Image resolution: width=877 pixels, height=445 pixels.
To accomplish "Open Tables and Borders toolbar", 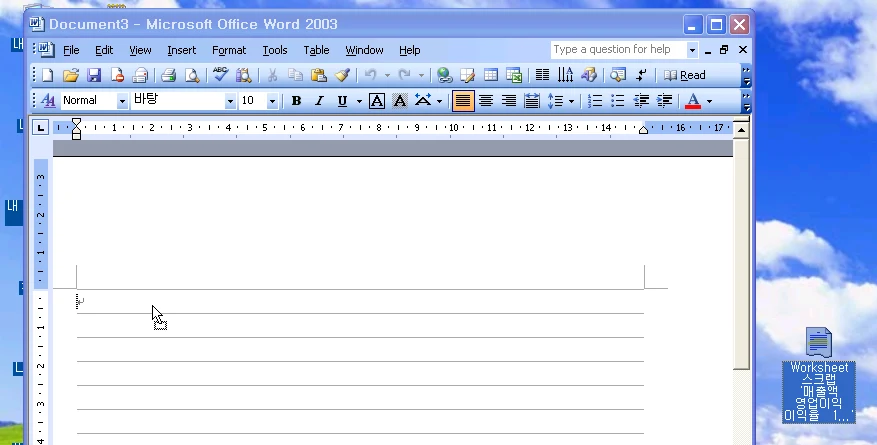I will [x=467, y=75].
